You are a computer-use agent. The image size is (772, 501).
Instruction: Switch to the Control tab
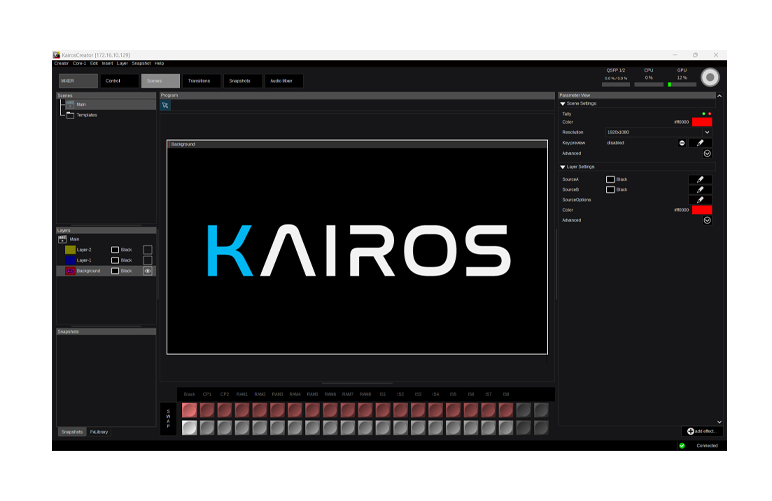pos(119,81)
